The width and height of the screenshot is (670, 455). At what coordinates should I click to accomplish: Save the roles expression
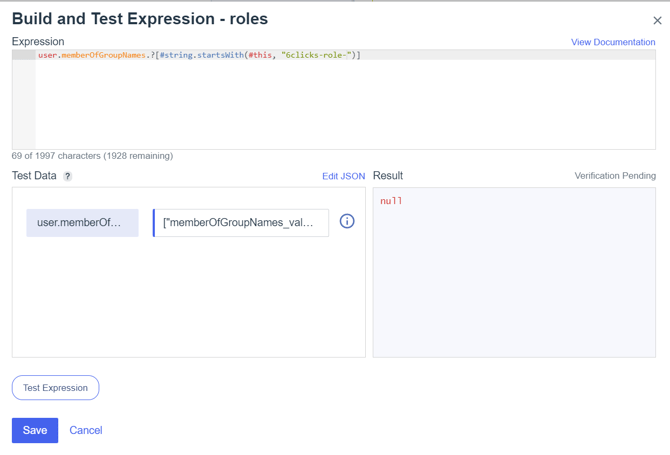tap(35, 430)
